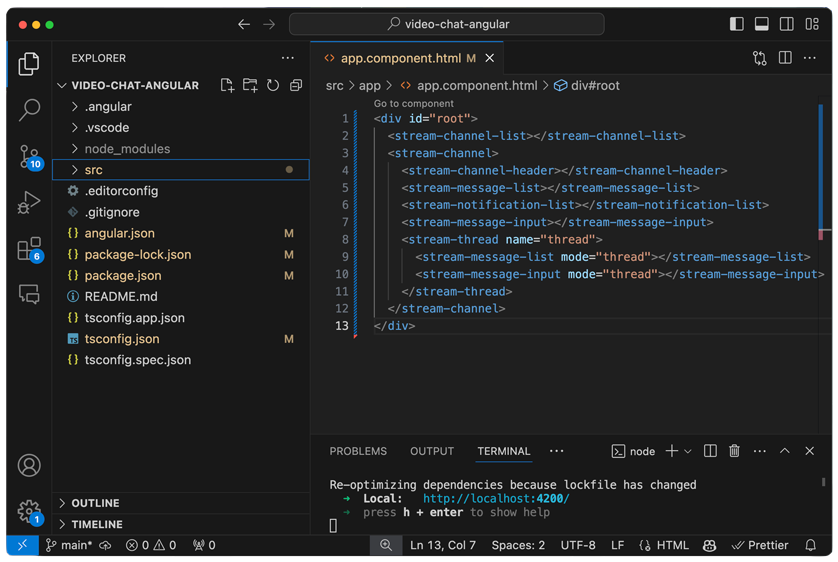Open editor more actions ellipsis
Viewport: 838px width, 562px height.
(810, 58)
